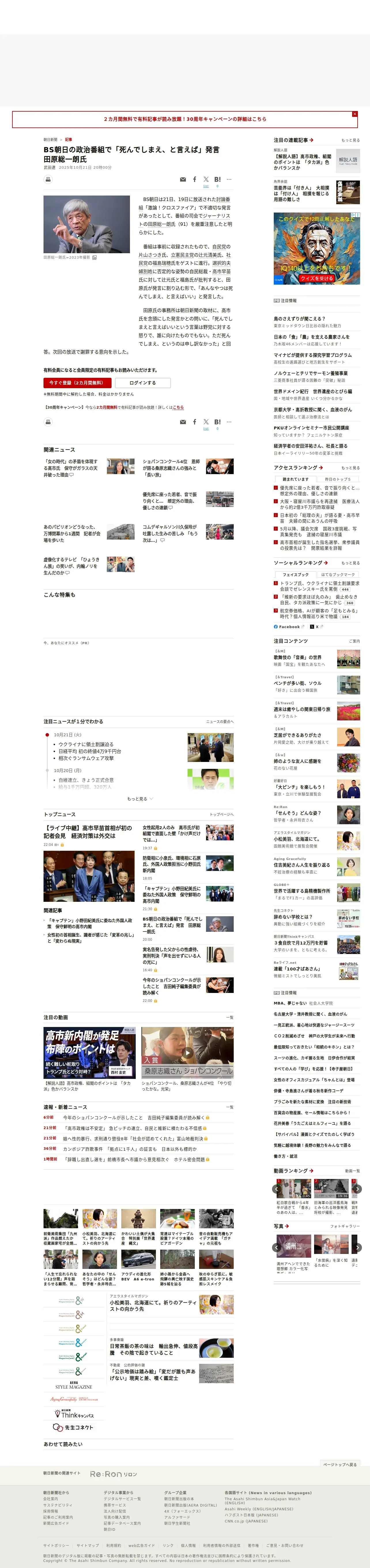The width and height of the screenshot is (370, 1568).
Task: Share on Facebook via icon under byline
Action: [x=195, y=180]
